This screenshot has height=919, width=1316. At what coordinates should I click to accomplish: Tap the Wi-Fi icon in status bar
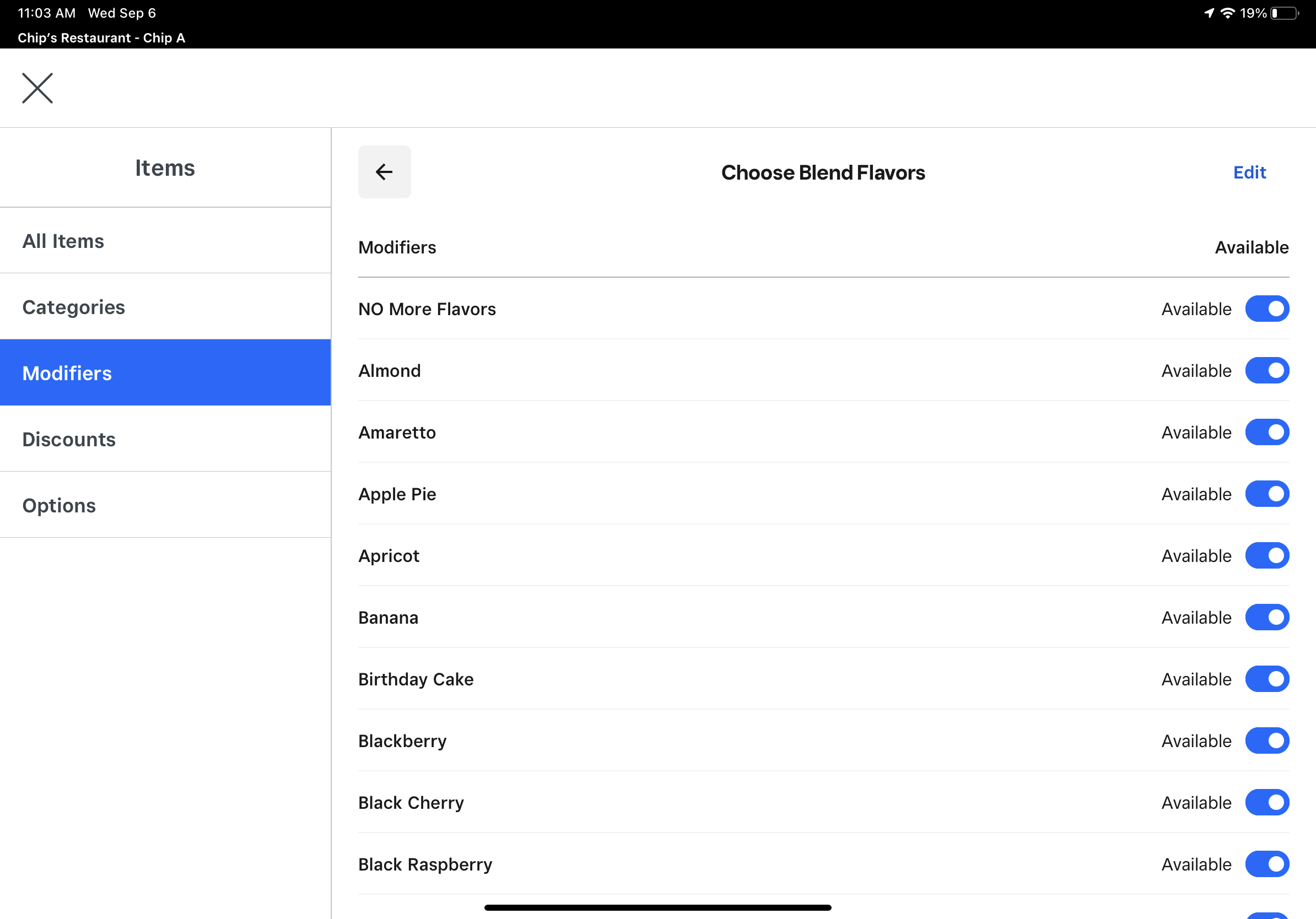[x=1227, y=13]
